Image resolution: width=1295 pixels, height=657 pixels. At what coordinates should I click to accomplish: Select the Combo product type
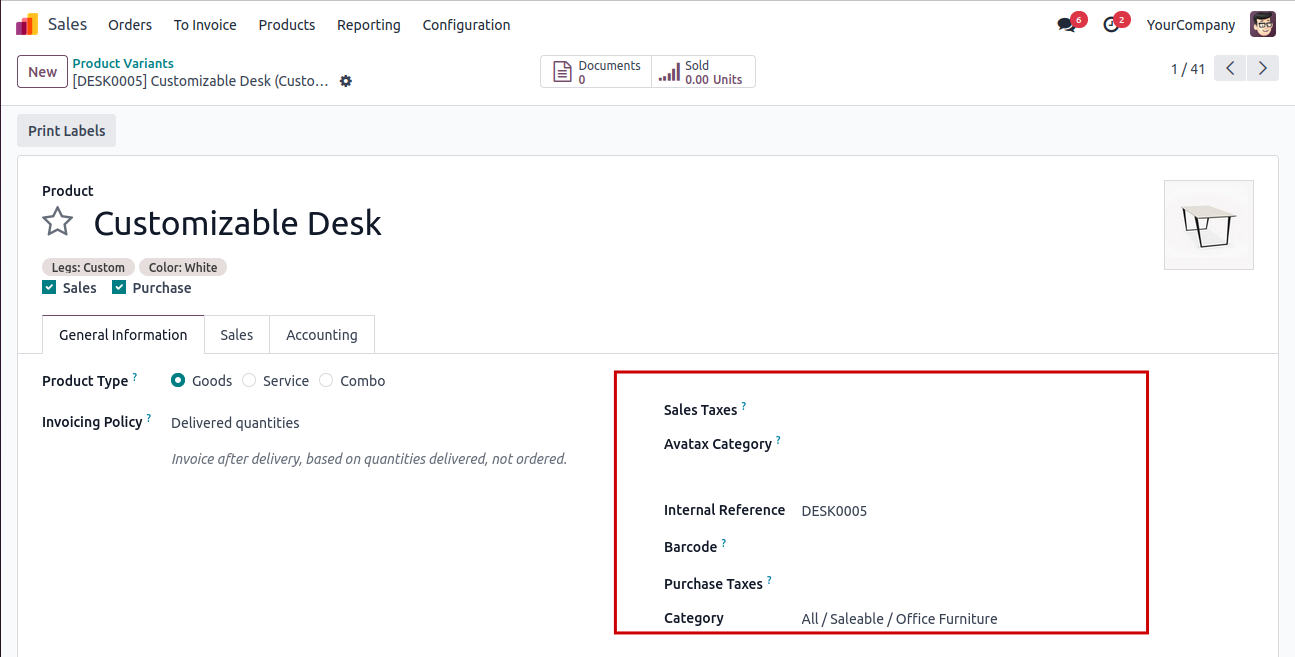(x=326, y=381)
